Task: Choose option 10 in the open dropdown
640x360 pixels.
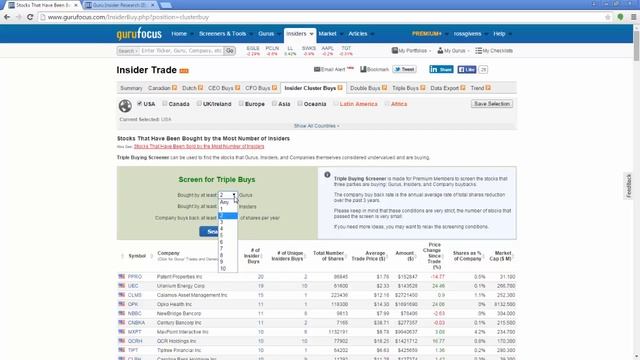Action: coord(228,269)
